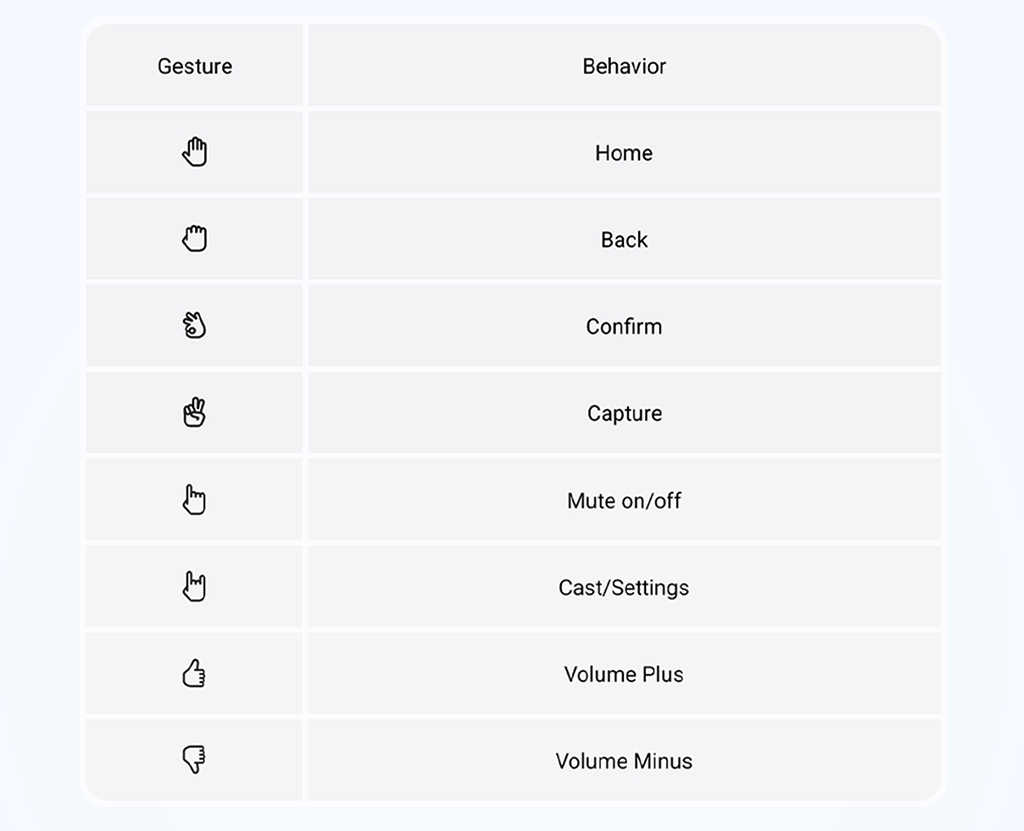
Task: Select the Home behavior cell
Action: pos(624,152)
